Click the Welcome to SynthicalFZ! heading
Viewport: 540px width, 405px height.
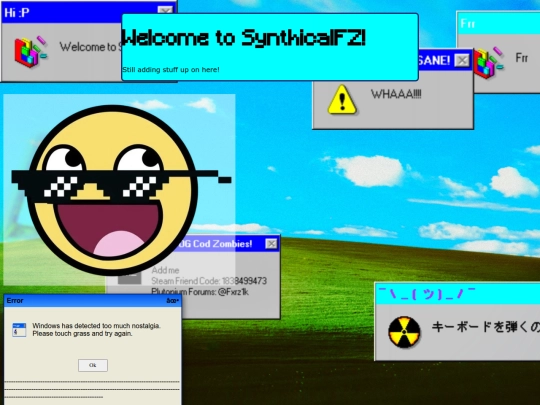pyautogui.click(x=243, y=38)
